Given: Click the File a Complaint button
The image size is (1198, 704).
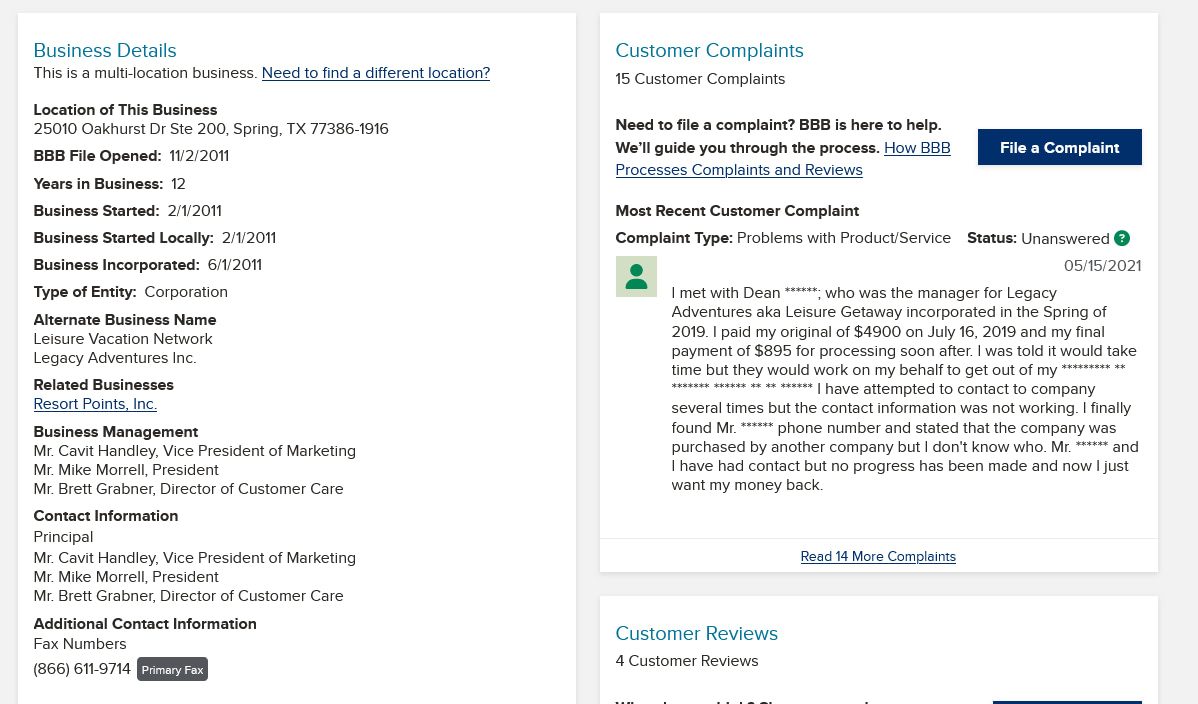Looking at the screenshot, I should tap(1060, 147).
